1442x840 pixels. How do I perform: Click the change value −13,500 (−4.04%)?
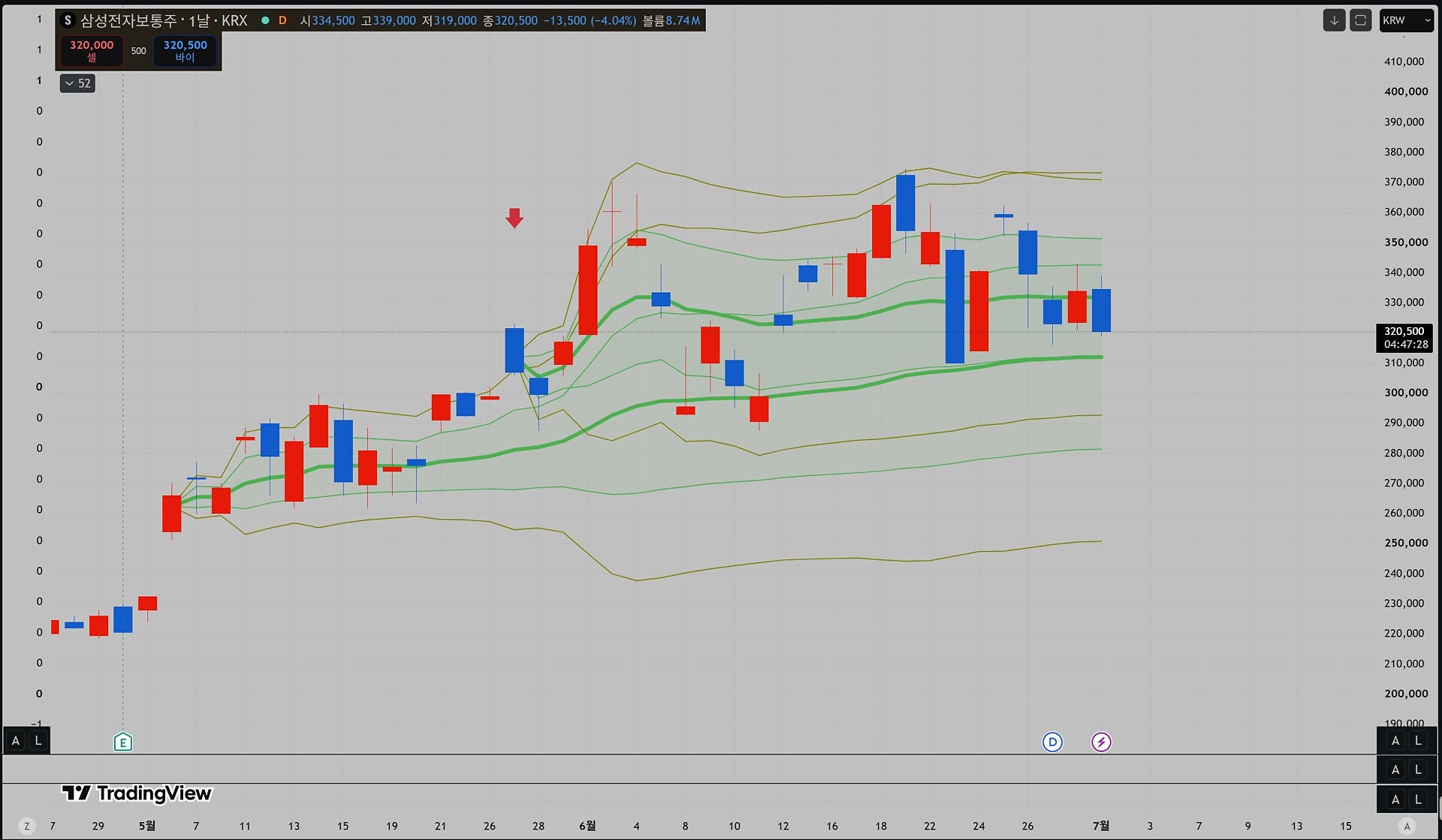(590, 20)
